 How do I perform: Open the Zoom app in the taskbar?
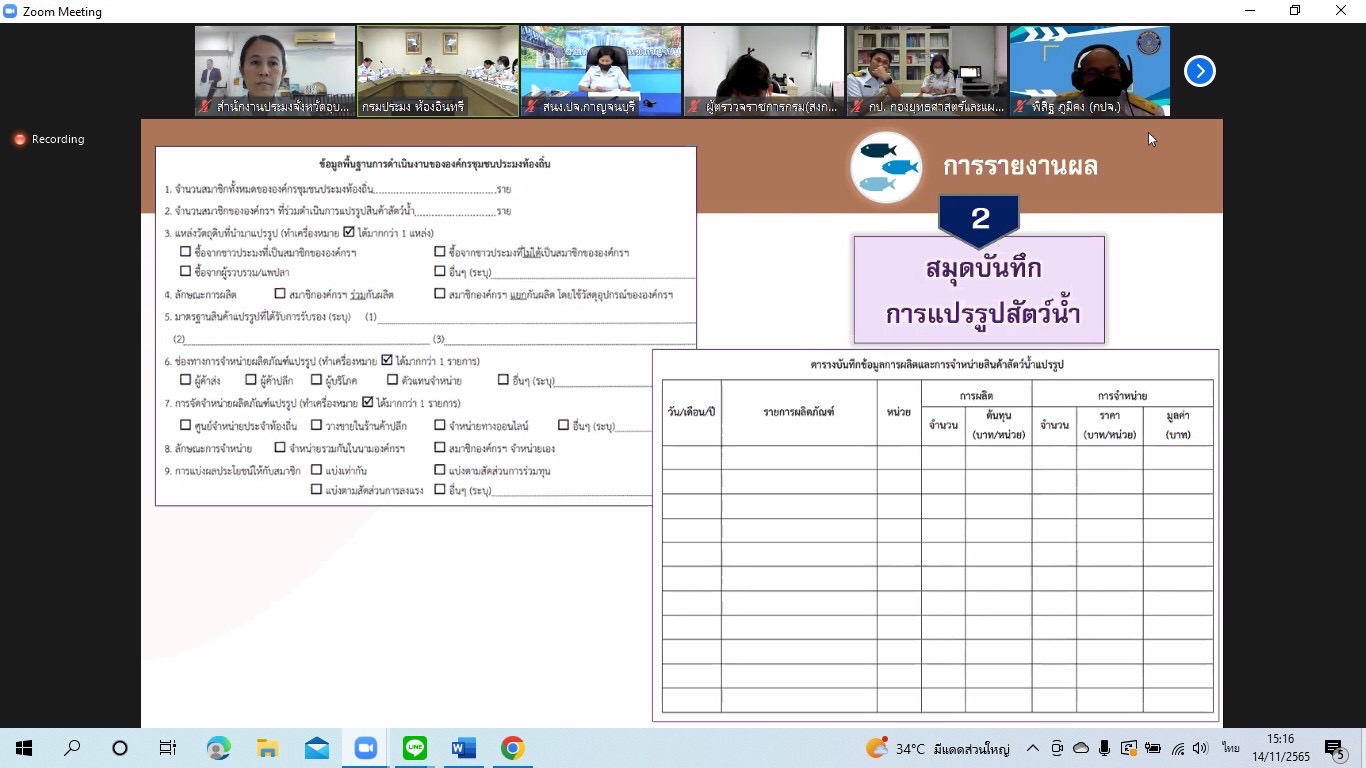click(366, 748)
